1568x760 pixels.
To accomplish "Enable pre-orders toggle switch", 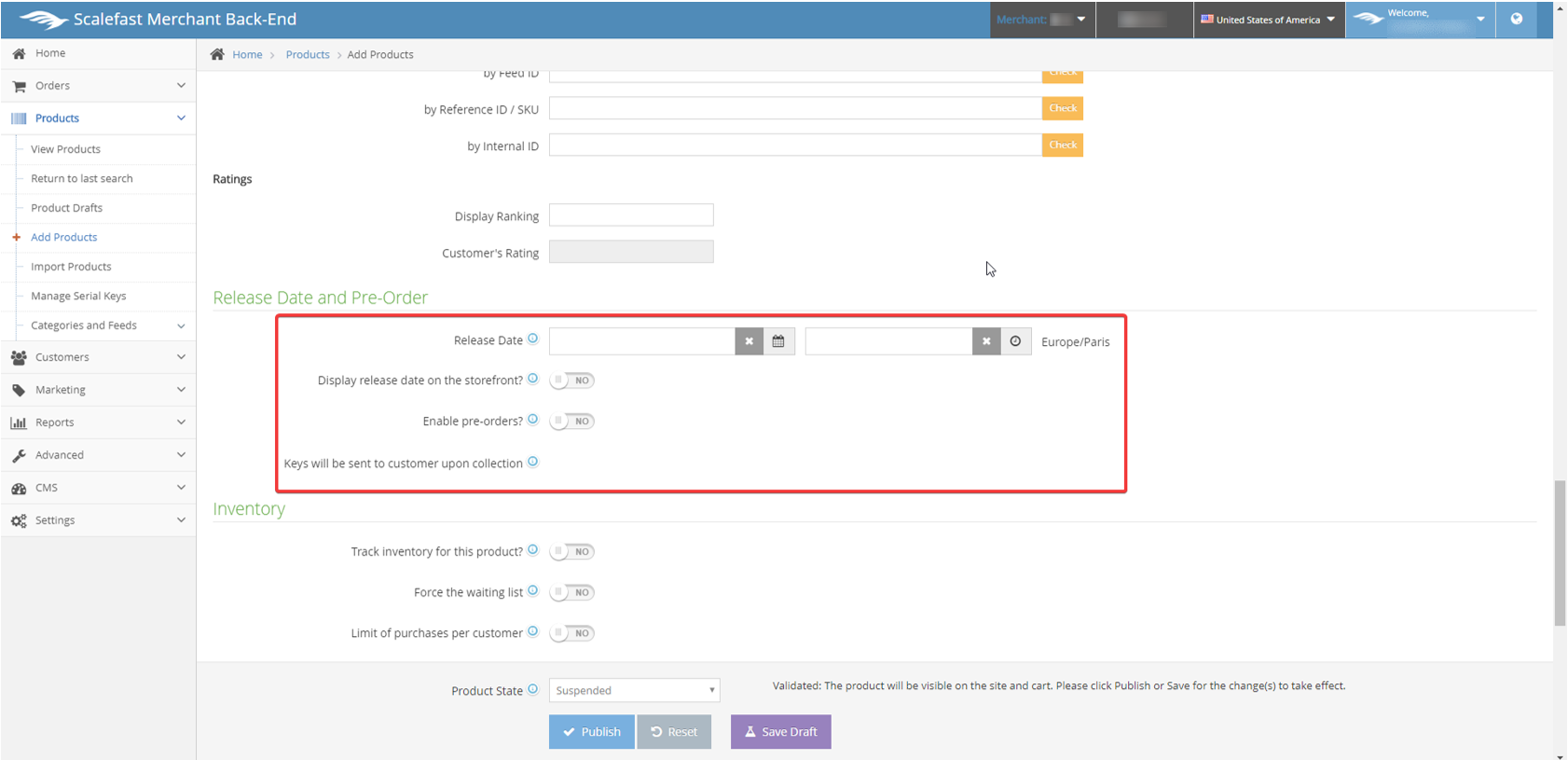I will point(572,421).
